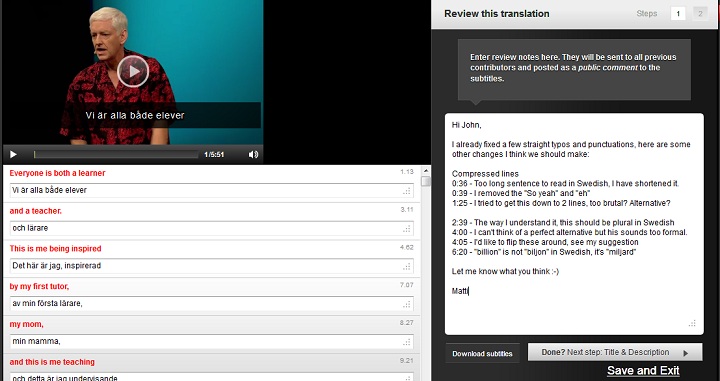Edit the translation field 'Vi är alla både elever'

(211, 190)
